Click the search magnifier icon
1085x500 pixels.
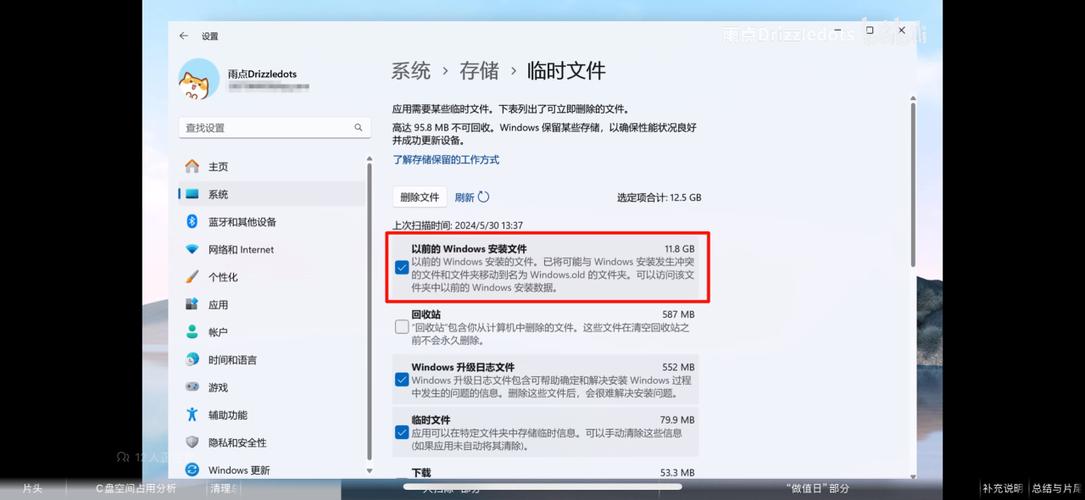[358, 127]
